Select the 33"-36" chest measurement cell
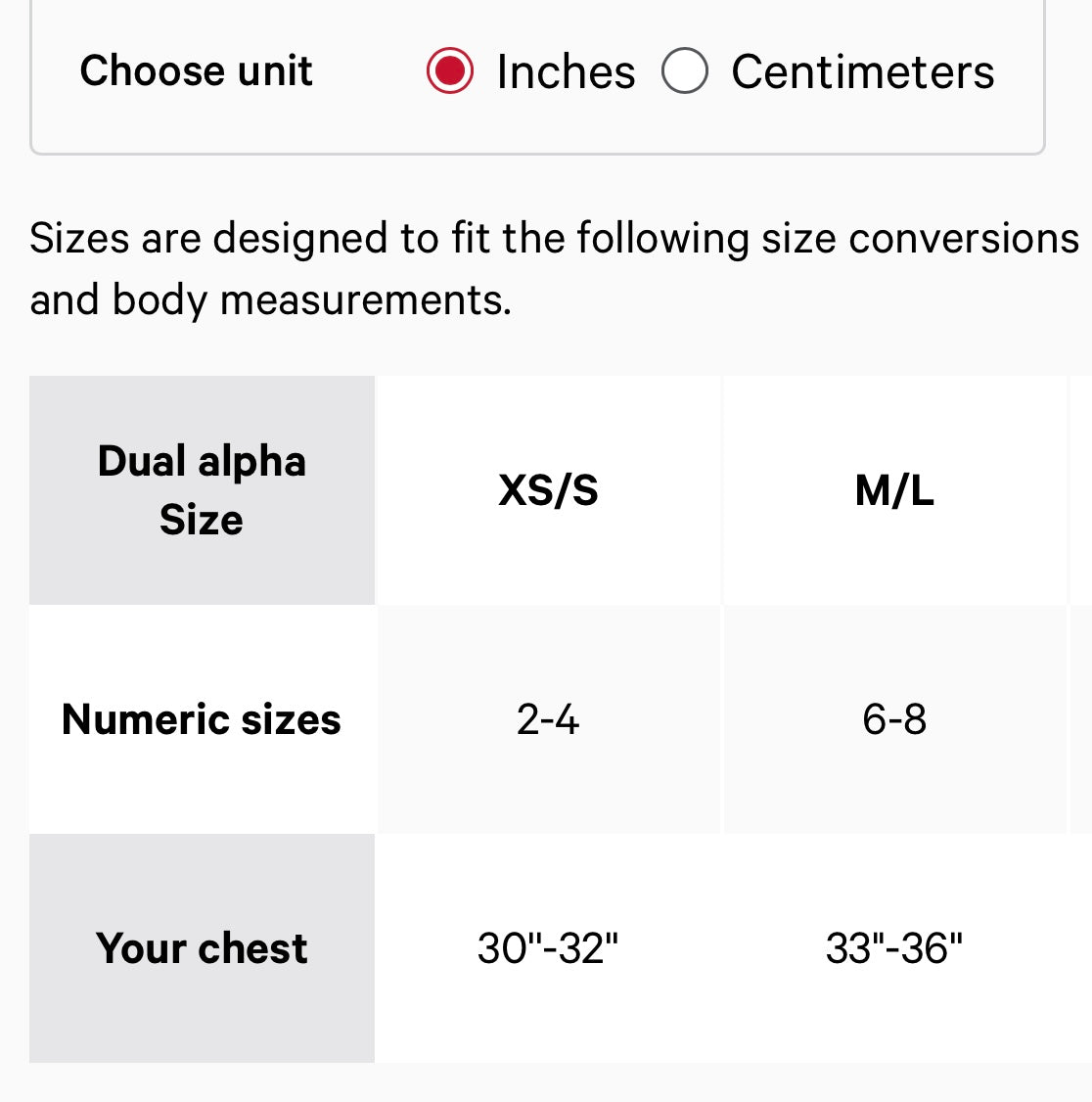This screenshot has height=1102, width=1092. [894, 948]
